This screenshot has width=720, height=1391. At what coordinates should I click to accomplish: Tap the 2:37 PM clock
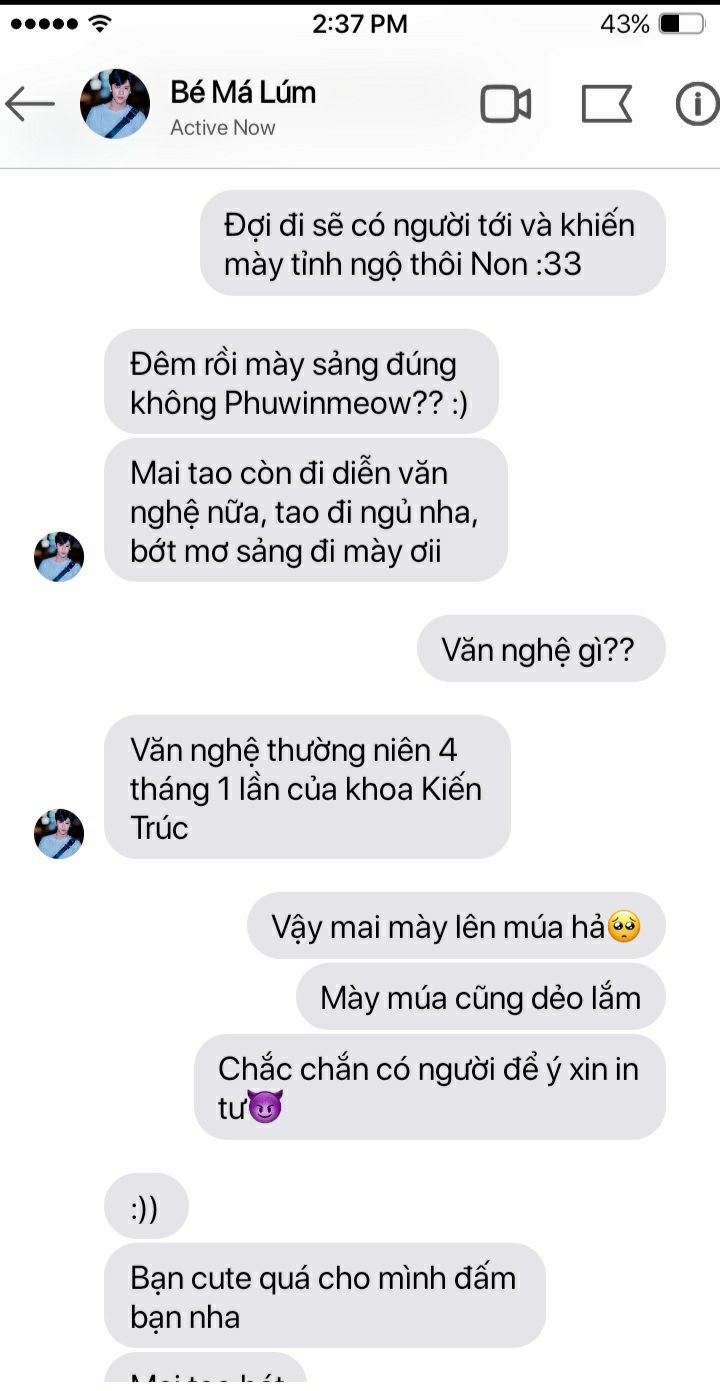(x=360, y=24)
